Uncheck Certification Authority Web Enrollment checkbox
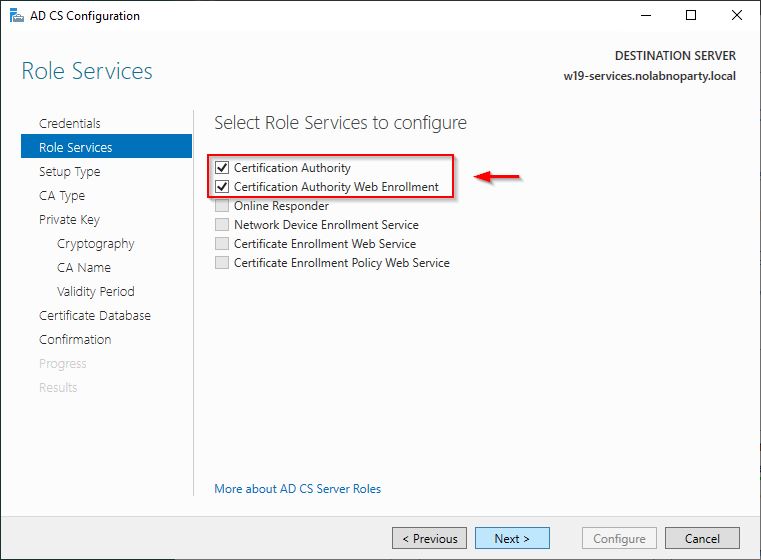Image resolution: width=761 pixels, height=560 pixels. (222, 187)
